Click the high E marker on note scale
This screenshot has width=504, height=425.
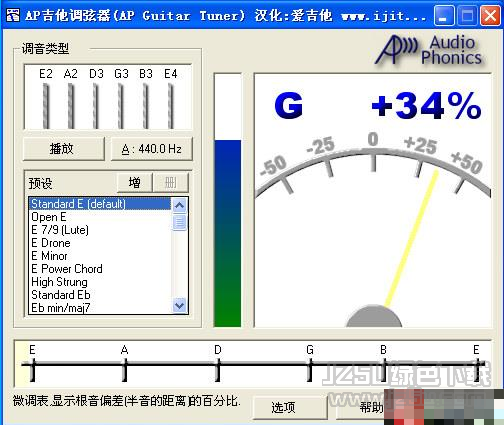477,364
